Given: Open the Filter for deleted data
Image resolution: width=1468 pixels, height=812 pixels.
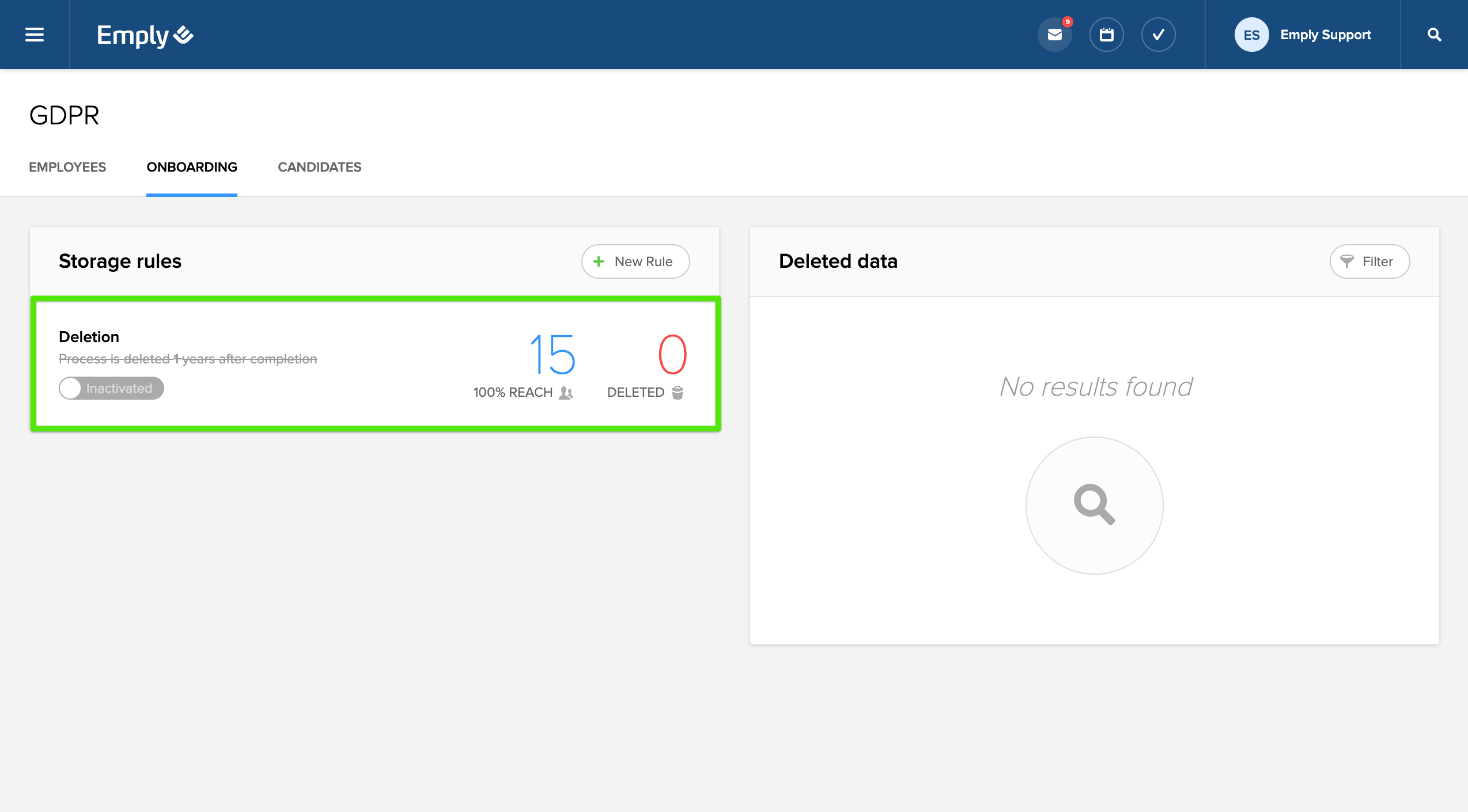Looking at the screenshot, I should coord(1369,261).
